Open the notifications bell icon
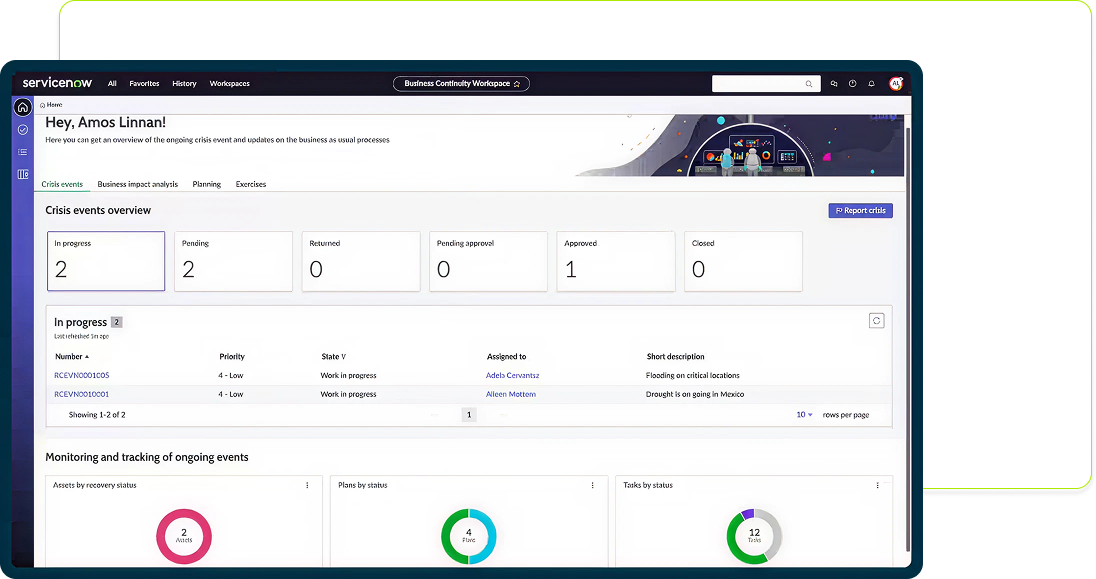This screenshot has height=579, width=1096. 871,84
